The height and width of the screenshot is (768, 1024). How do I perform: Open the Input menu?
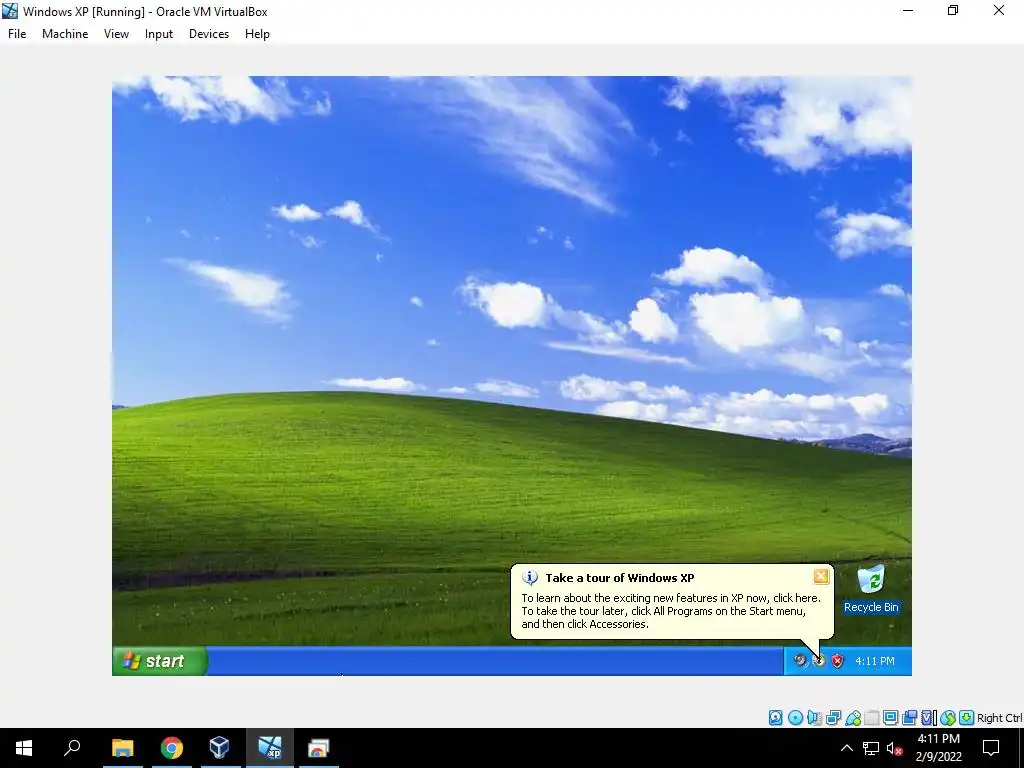pos(159,34)
